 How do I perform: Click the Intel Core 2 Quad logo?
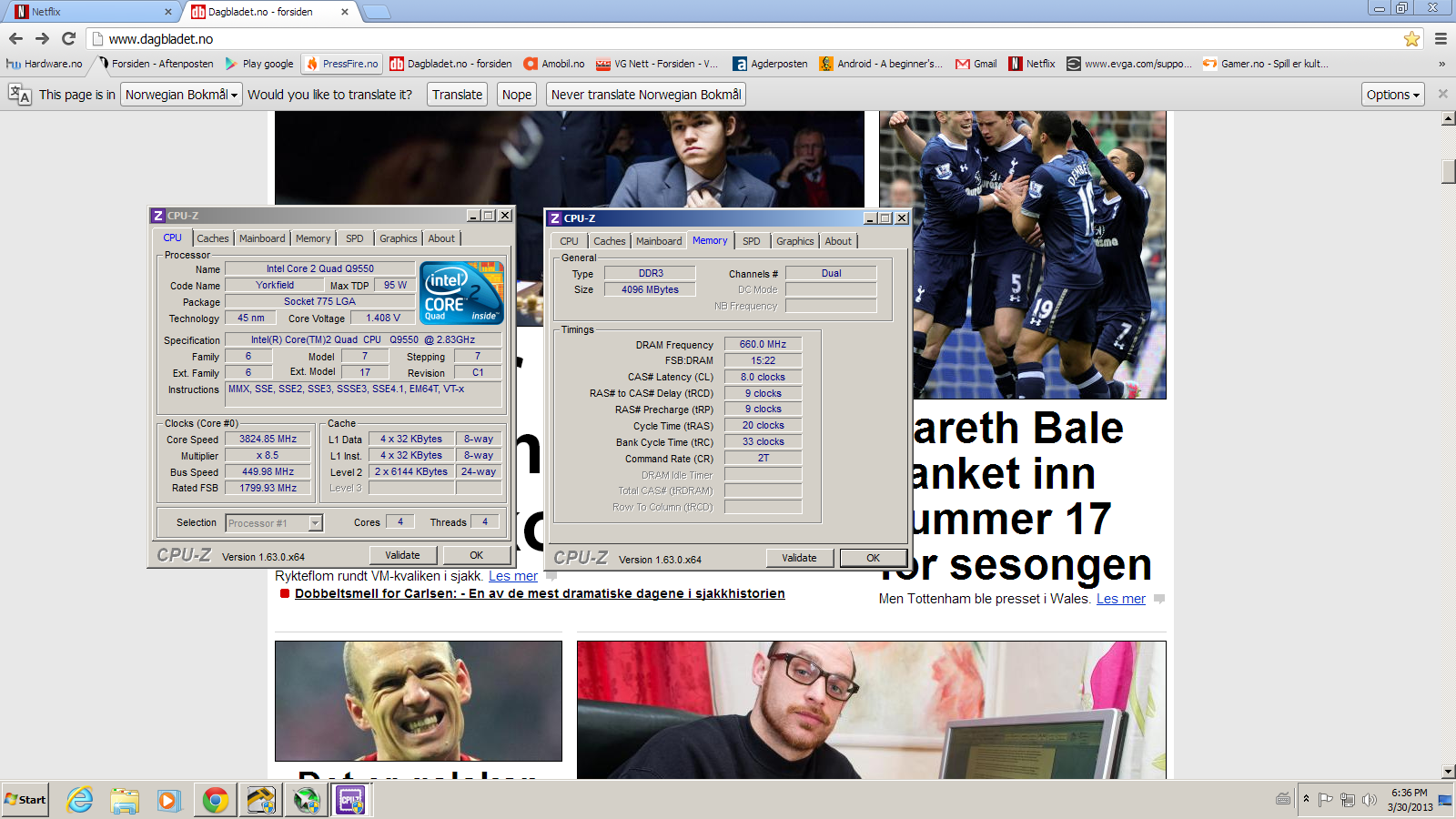462,292
